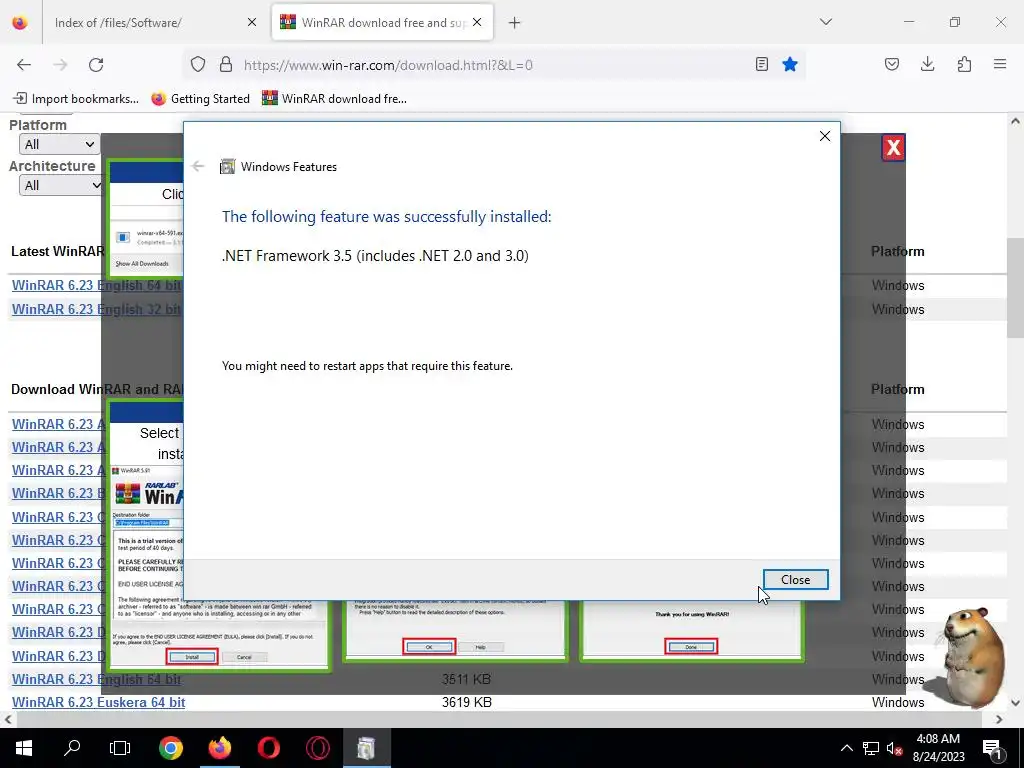
Task: Click the 3619 KB size cell
Action: point(466,702)
